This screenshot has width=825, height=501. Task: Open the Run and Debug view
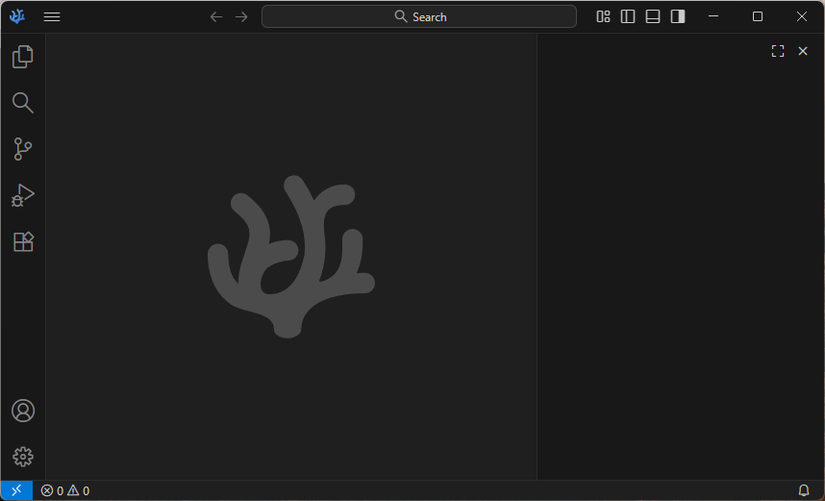(x=23, y=195)
